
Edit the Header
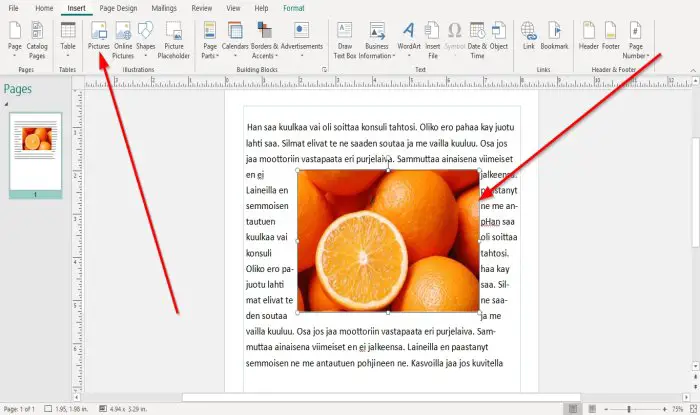pyautogui.click(x=588, y=36)
